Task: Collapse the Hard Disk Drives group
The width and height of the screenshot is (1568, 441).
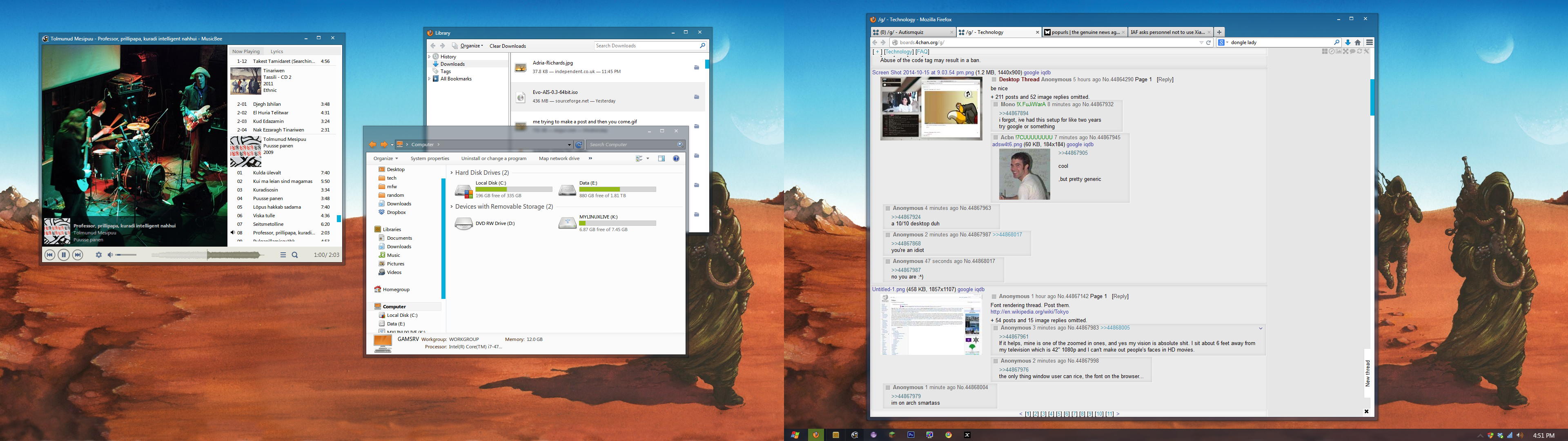Action: [x=452, y=173]
